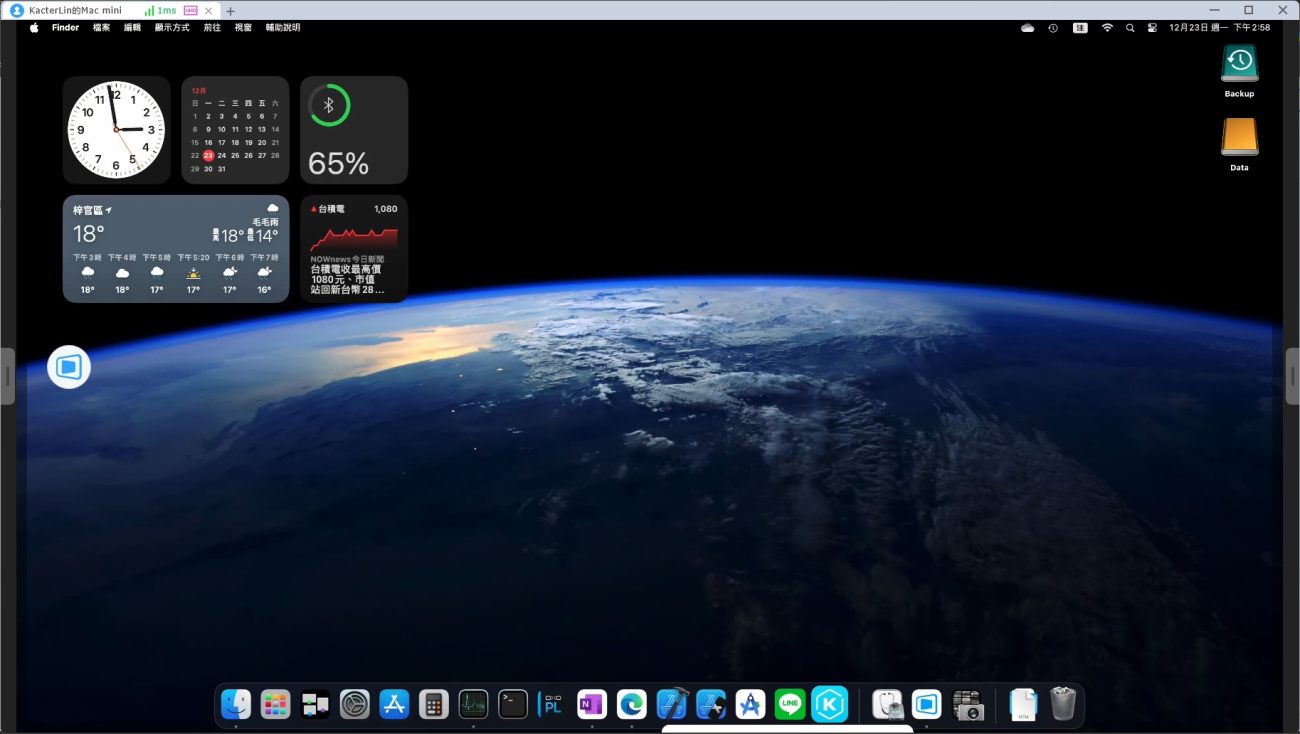Open the Backup Time Machine drive
This screenshot has height=734, width=1300.
click(x=1239, y=64)
